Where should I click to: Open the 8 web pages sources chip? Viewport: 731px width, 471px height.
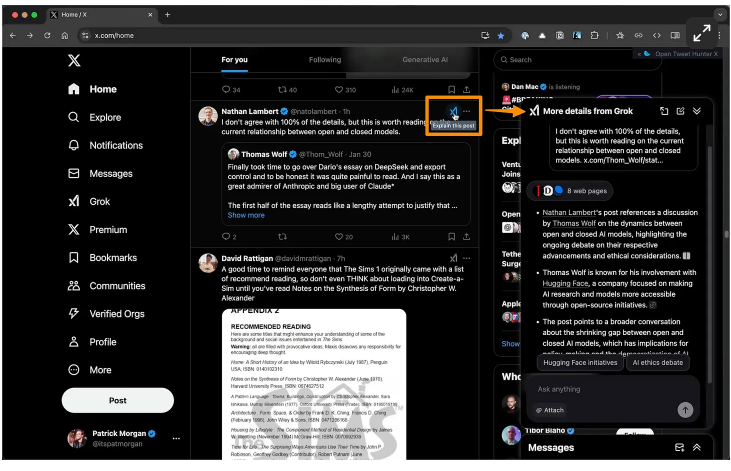(570, 191)
